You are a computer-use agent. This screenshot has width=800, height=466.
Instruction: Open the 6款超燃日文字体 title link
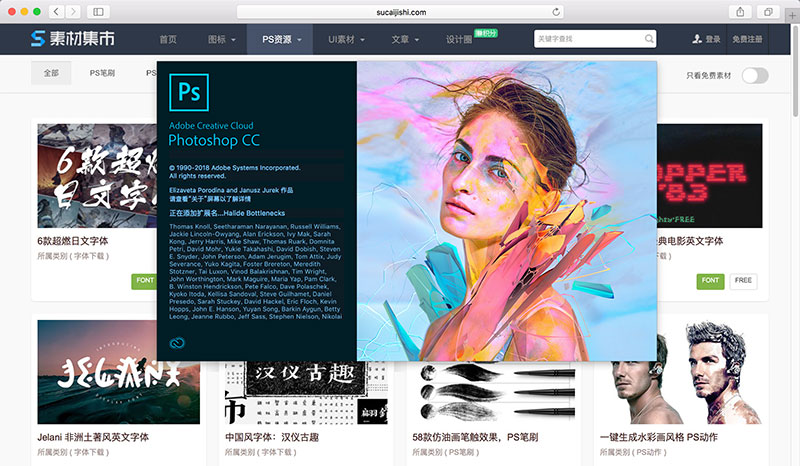click(x=72, y=241)
